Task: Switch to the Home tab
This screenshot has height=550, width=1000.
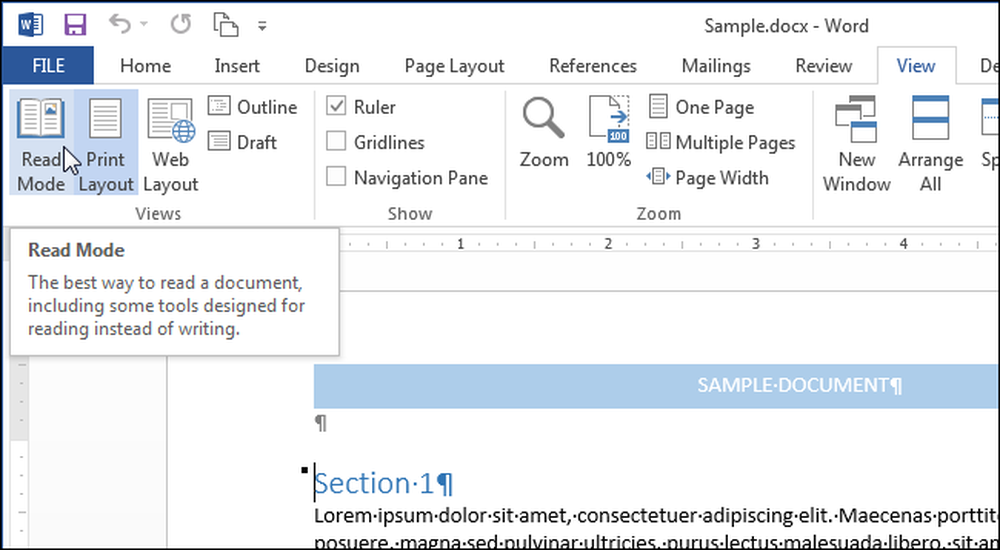Action: [145, 66]
